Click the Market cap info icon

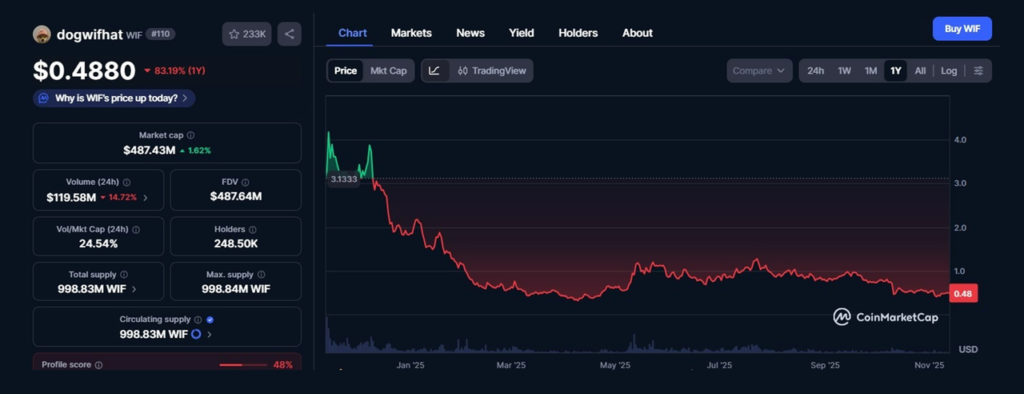click(x=191, y=135)
